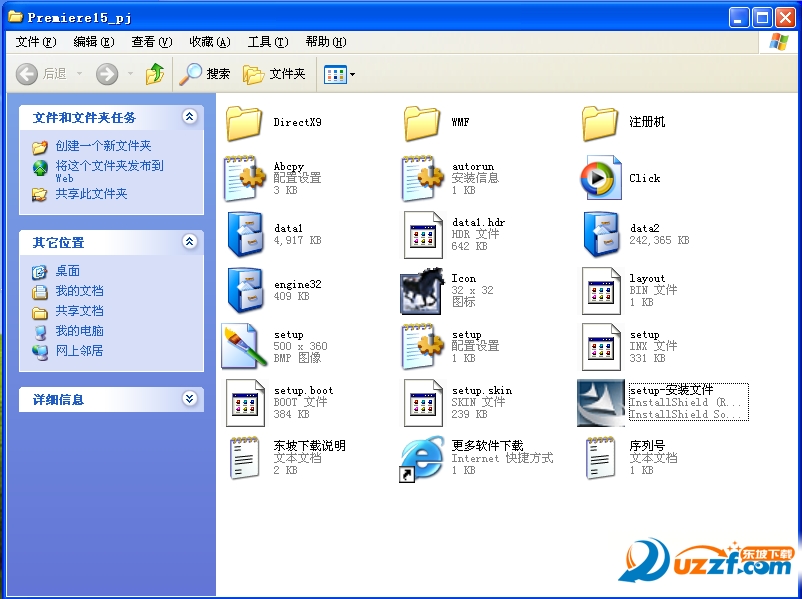The height and width of the screenshot is (599, 802).
Task: Collapse the 文件和文件夹任务 panel
Action: (x=189, y=117)
